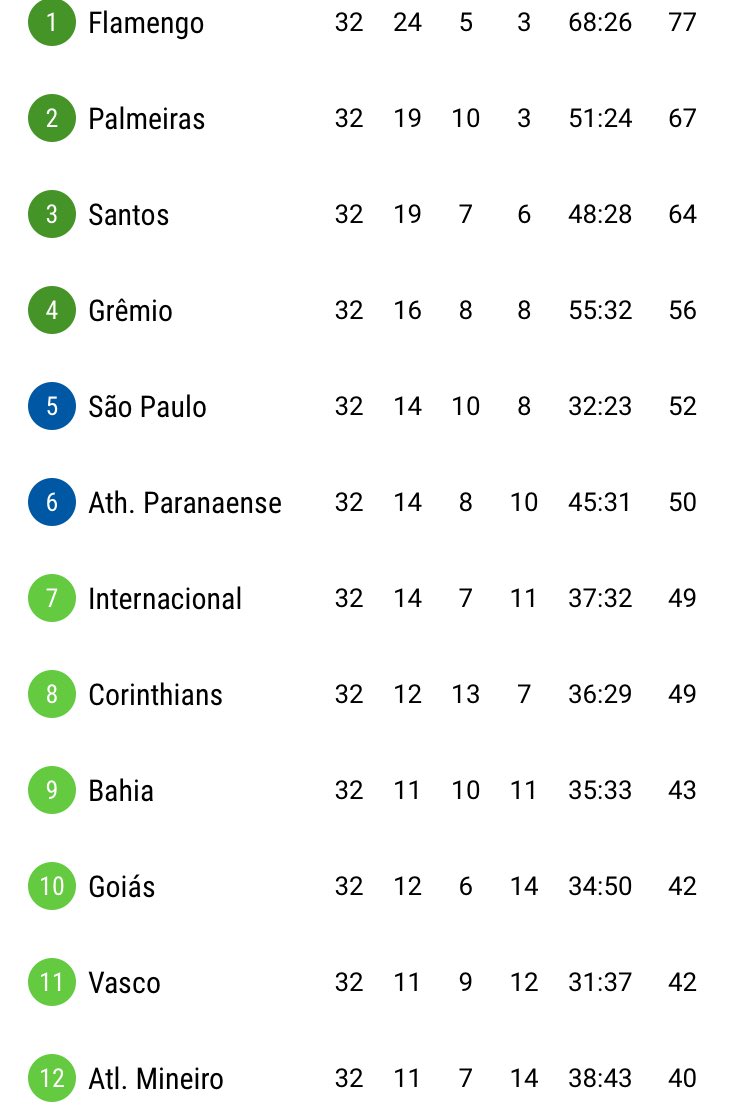
Task: Click the Bahia team name
Action: click(121, 791)
